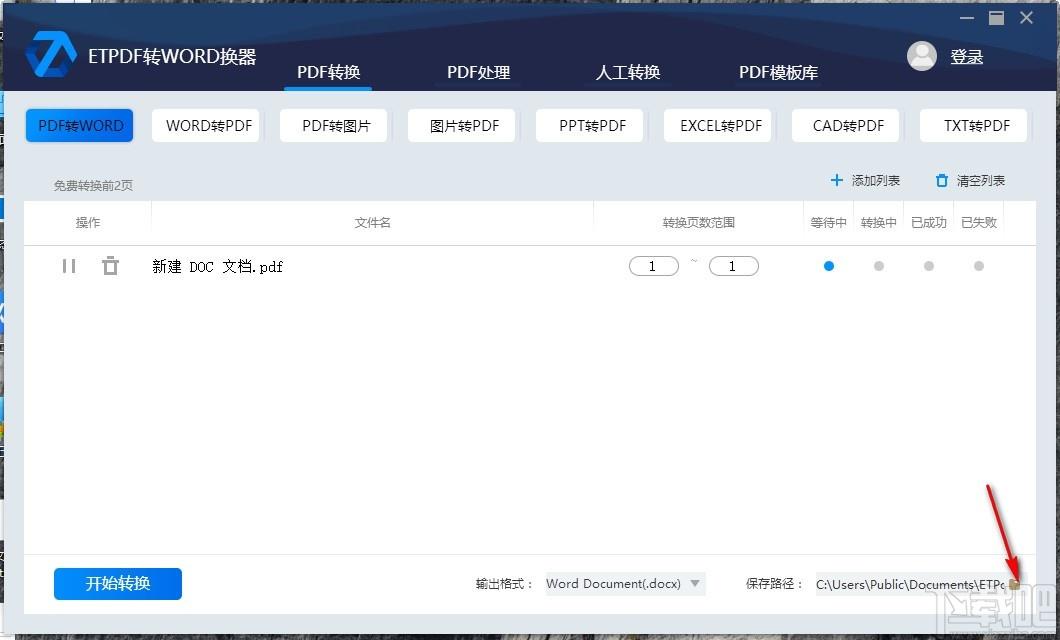The height and width of the screenshot is (640, 1060).
Task: Open the 人工转换 tab
Action: pyautogui.click(x=628, y=72)
